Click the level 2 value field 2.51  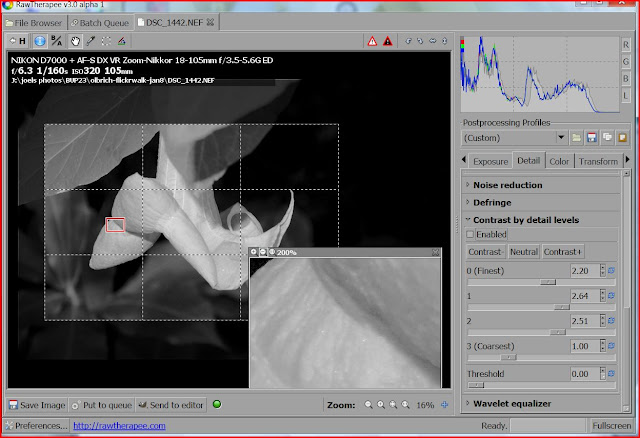coord(584,321)
